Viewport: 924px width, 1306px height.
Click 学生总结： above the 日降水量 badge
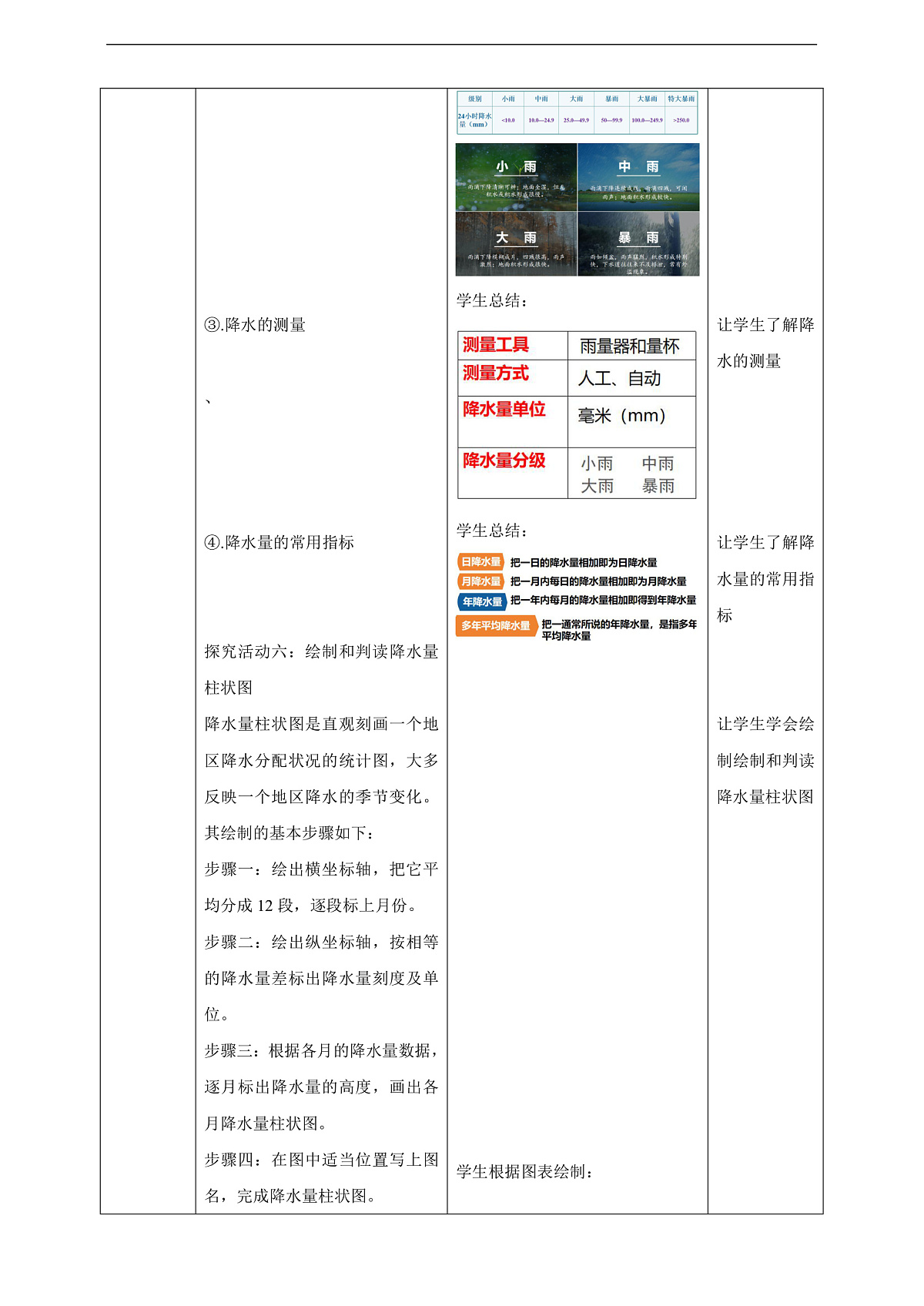493,531
